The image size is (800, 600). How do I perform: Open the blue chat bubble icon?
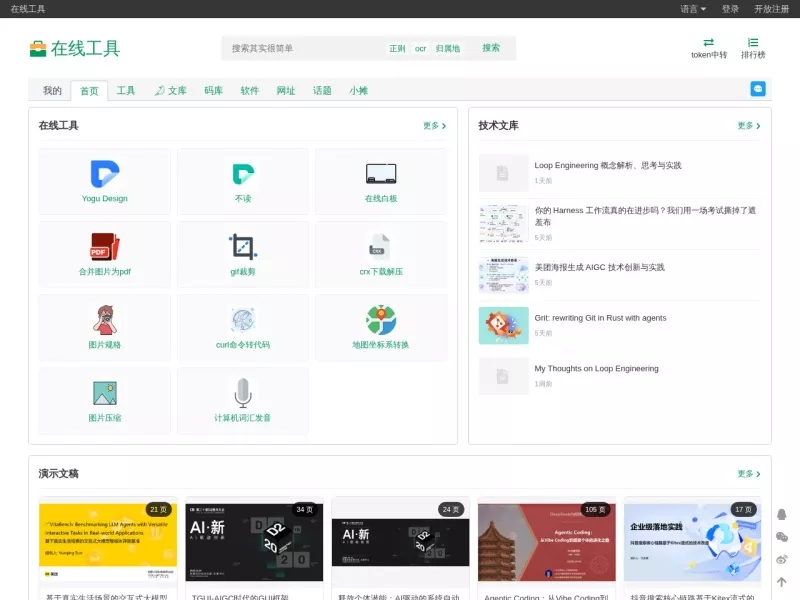[x=758, y=89]
